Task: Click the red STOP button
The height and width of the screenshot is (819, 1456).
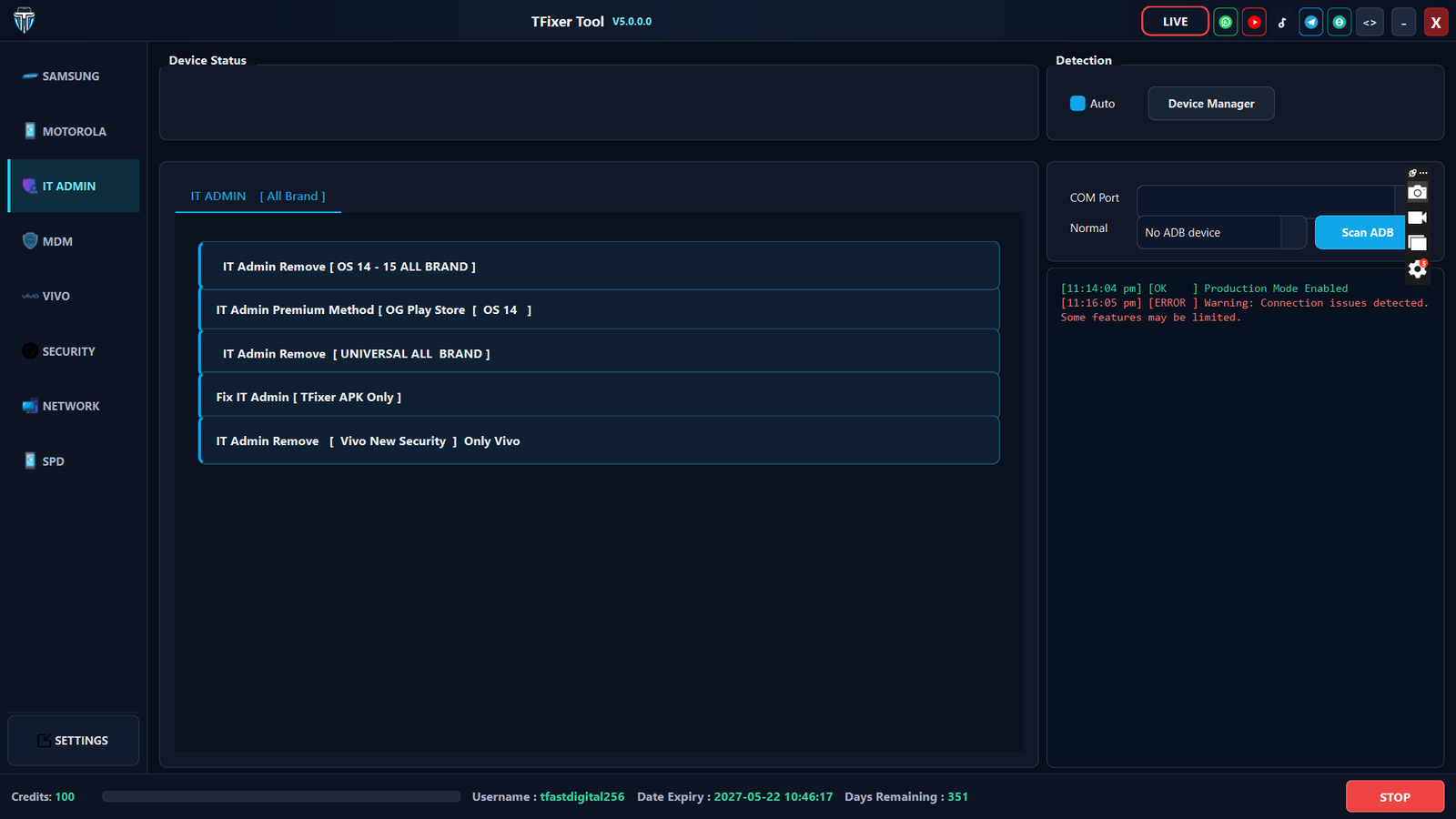Action: click(1394, 796)
